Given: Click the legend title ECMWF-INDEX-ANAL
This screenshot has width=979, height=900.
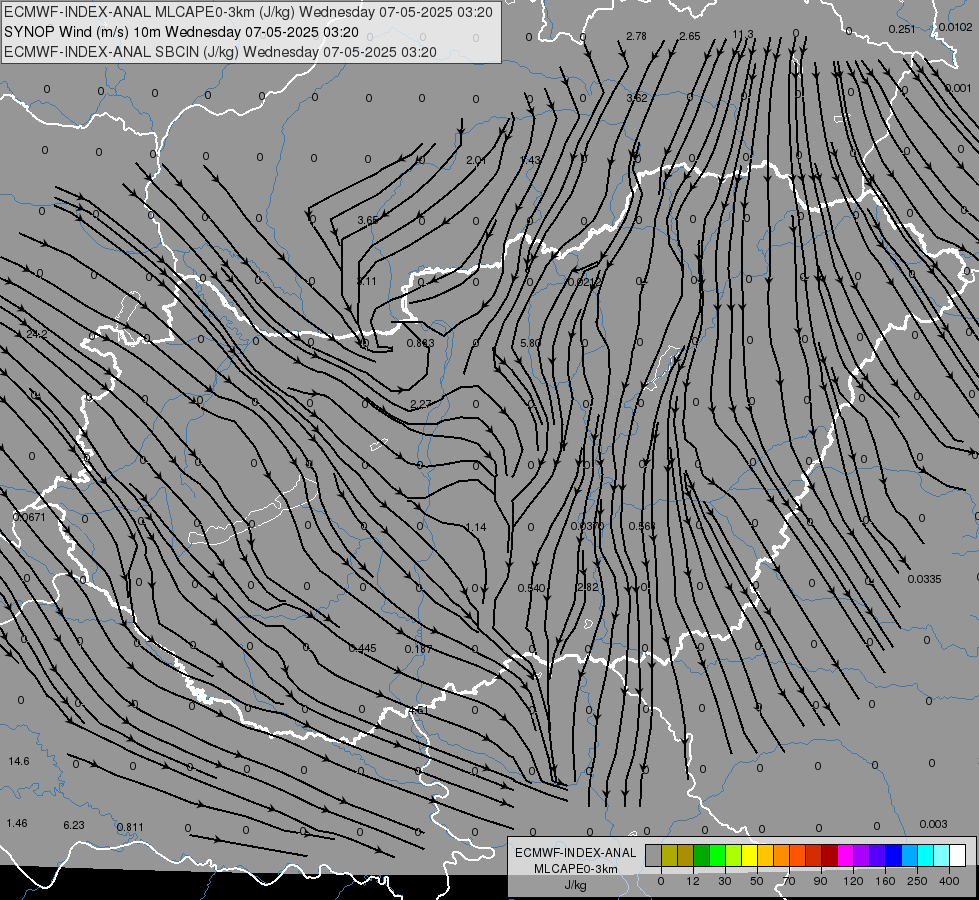Looking at the screenshot, I should [x=575, y=853].
